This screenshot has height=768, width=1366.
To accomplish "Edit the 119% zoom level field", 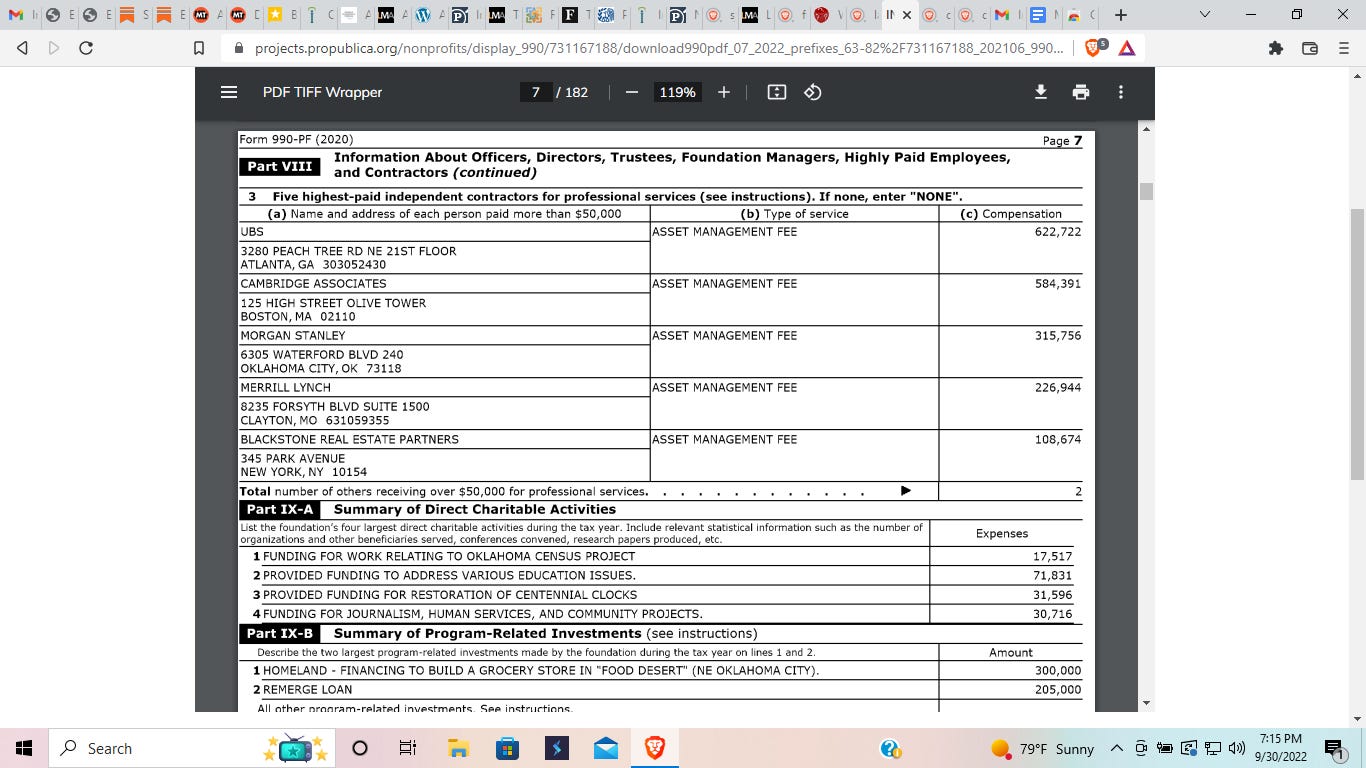I will (677, 92).
